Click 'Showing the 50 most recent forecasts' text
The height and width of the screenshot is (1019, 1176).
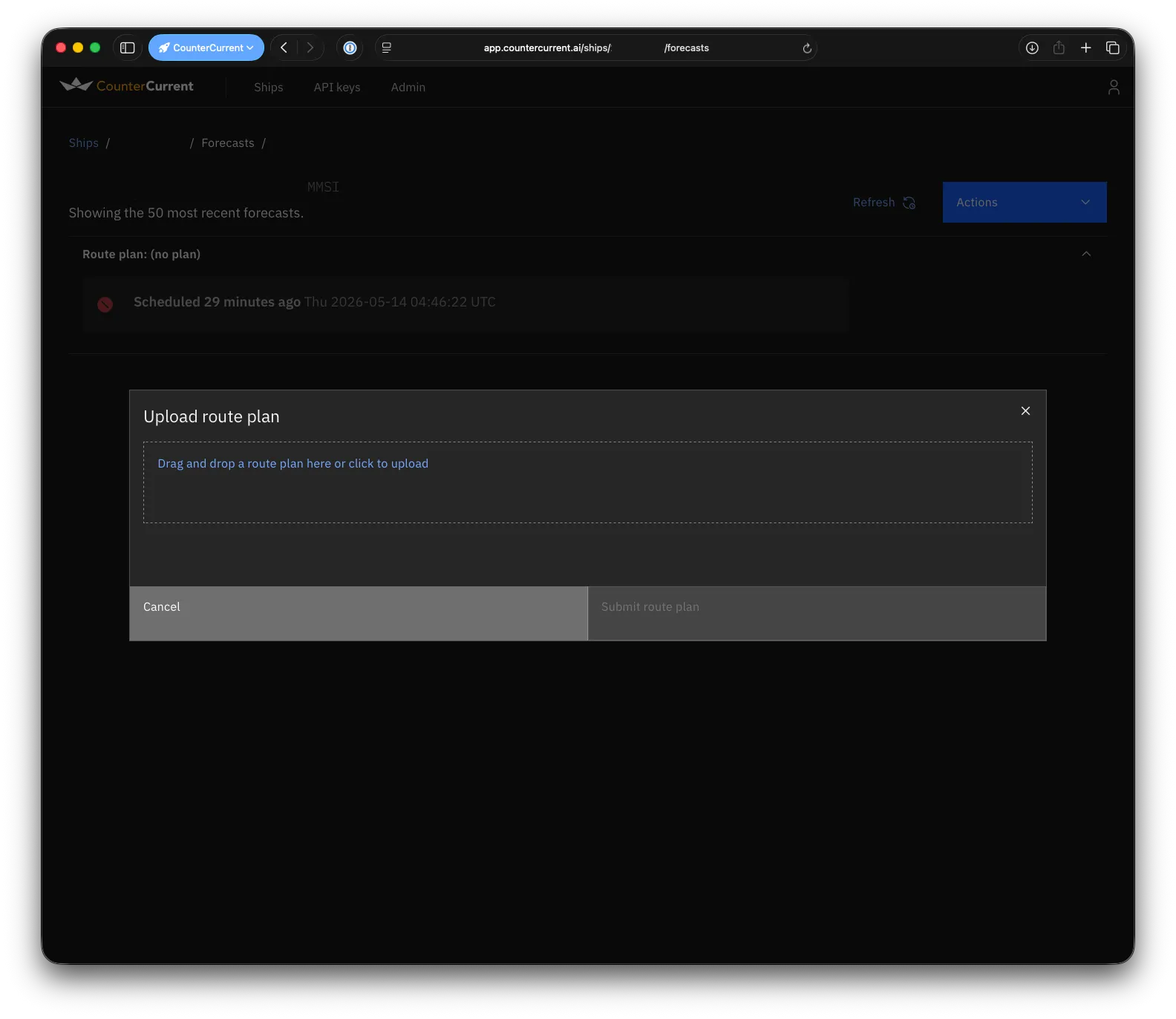[186, 213]
